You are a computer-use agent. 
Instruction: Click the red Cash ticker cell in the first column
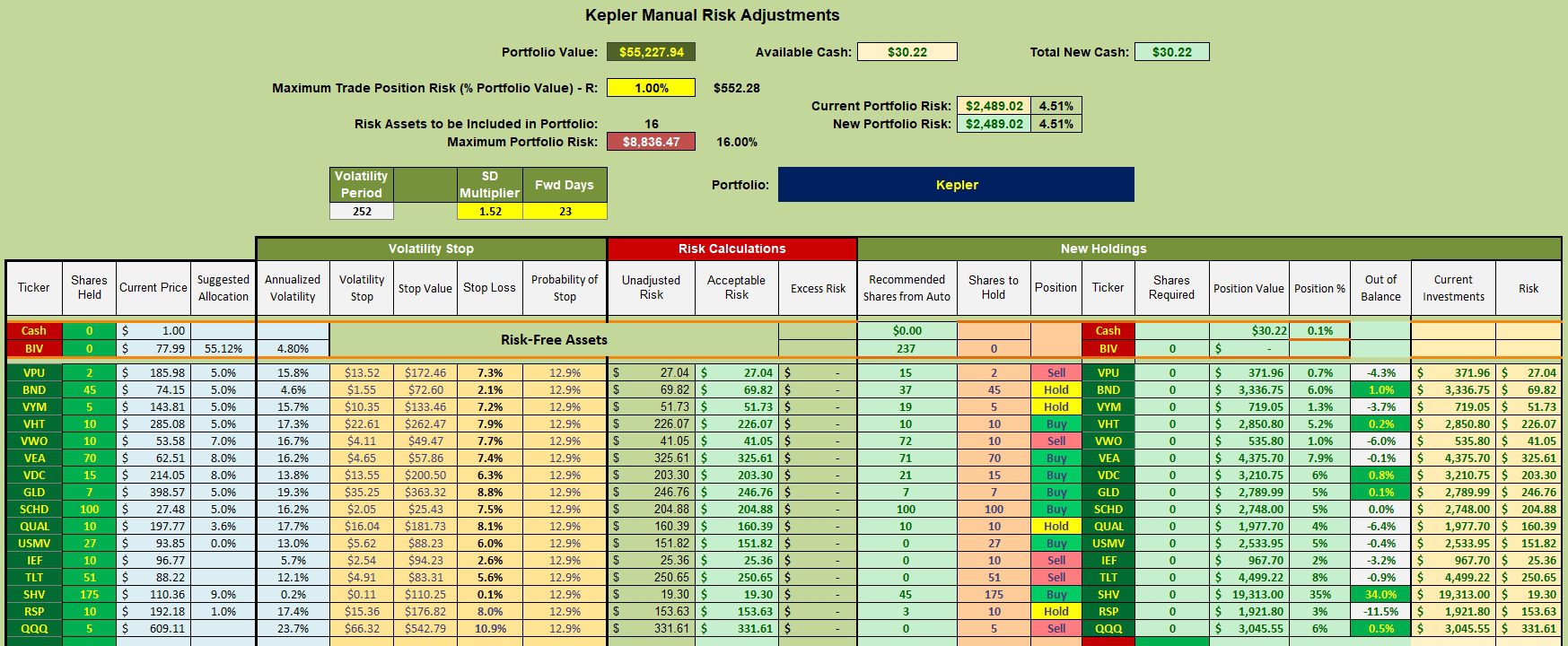pos(34,331)
